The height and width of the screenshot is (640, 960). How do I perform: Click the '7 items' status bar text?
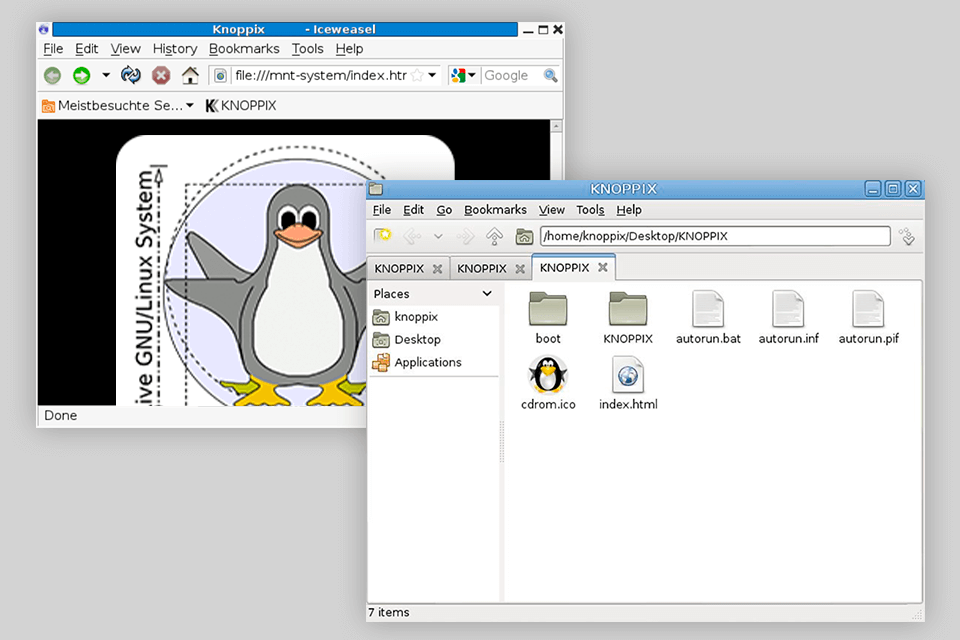389,612
